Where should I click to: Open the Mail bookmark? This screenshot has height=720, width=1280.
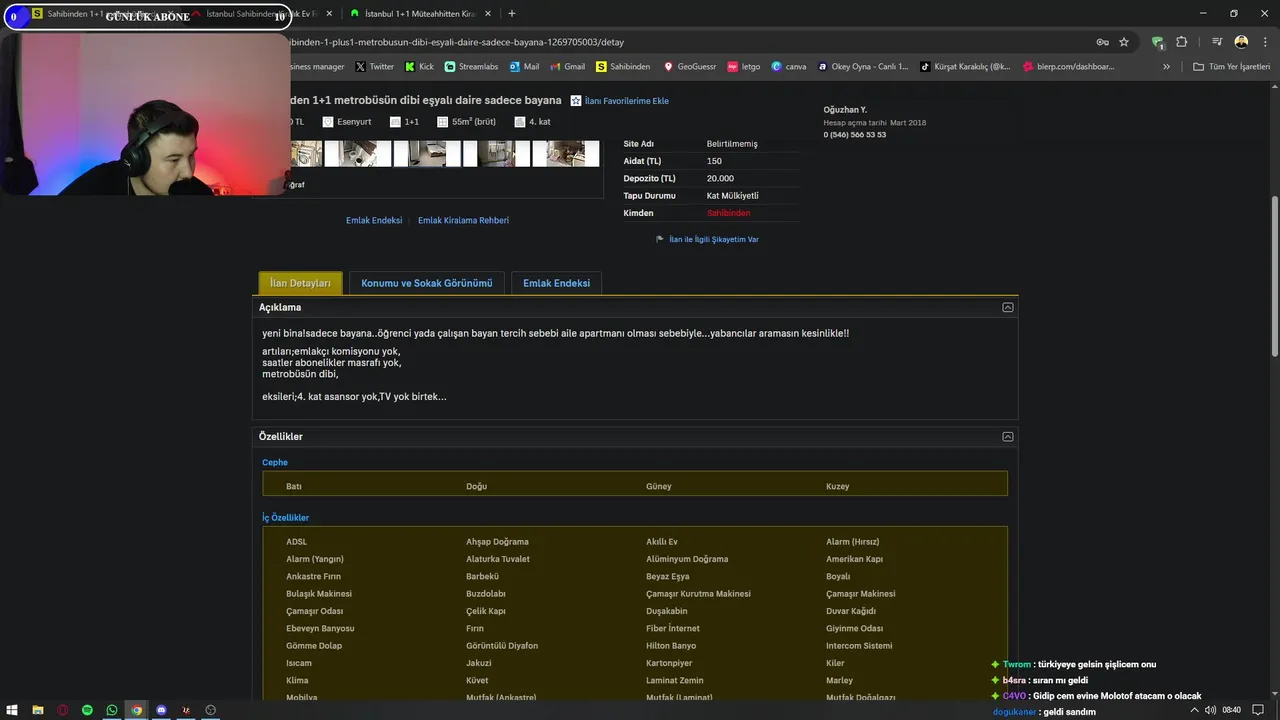pyautogui.click(x=525, y=67)
